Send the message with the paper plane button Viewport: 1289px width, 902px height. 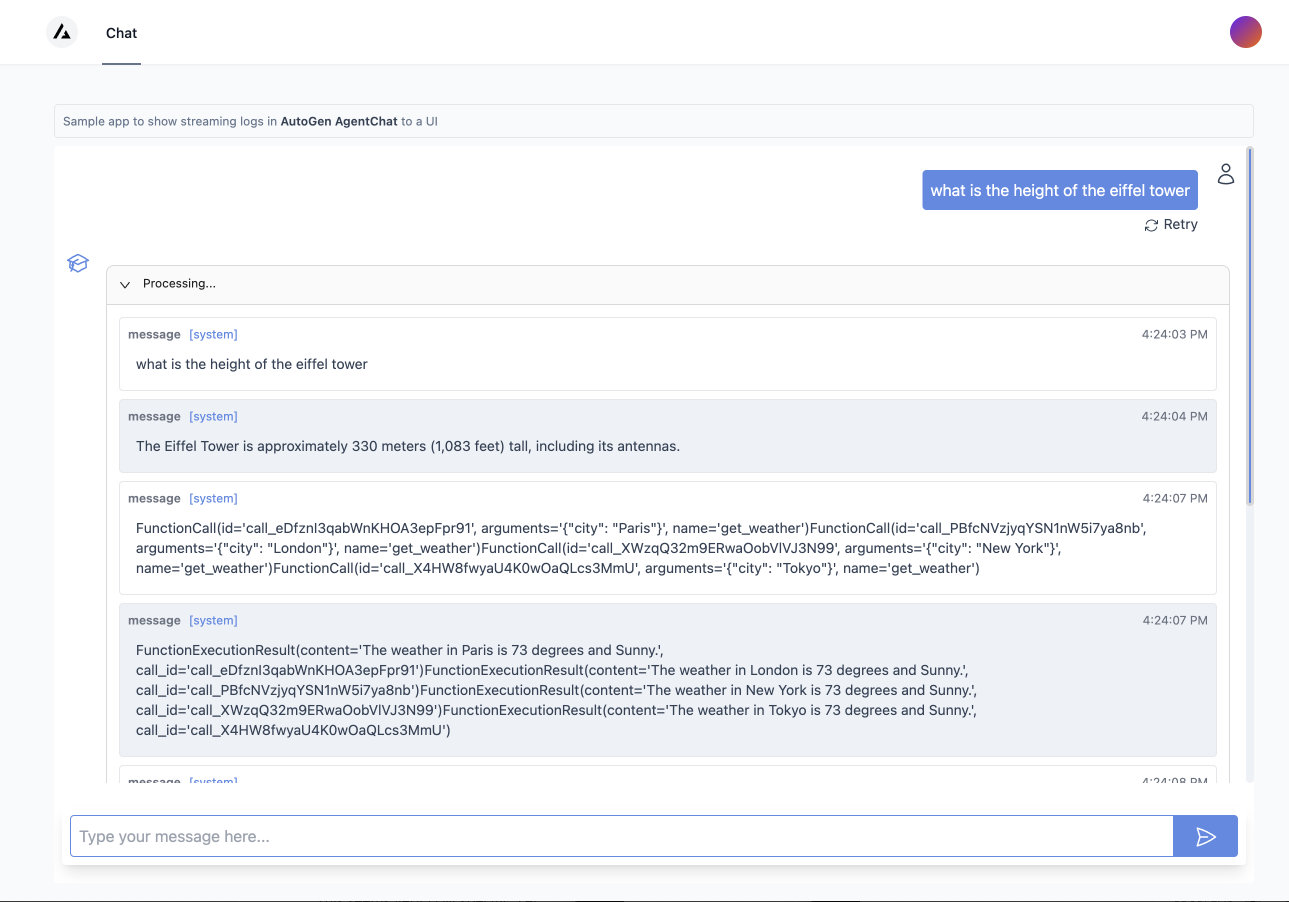coord(1205,836)
